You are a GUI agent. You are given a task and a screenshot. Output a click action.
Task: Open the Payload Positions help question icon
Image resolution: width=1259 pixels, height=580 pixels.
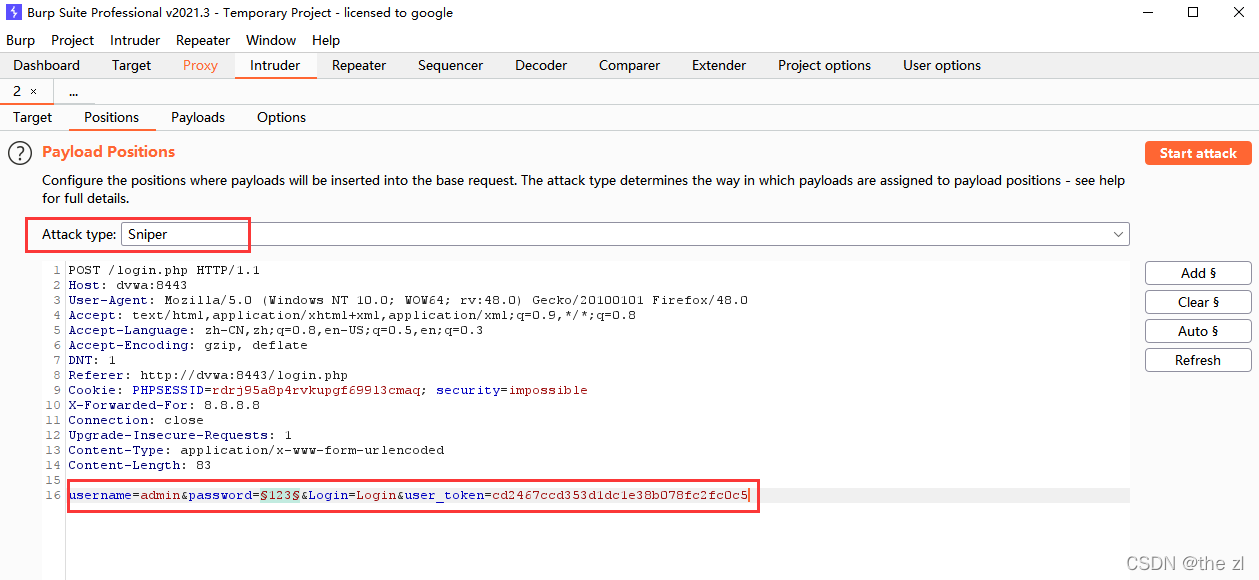click(20, 153)
